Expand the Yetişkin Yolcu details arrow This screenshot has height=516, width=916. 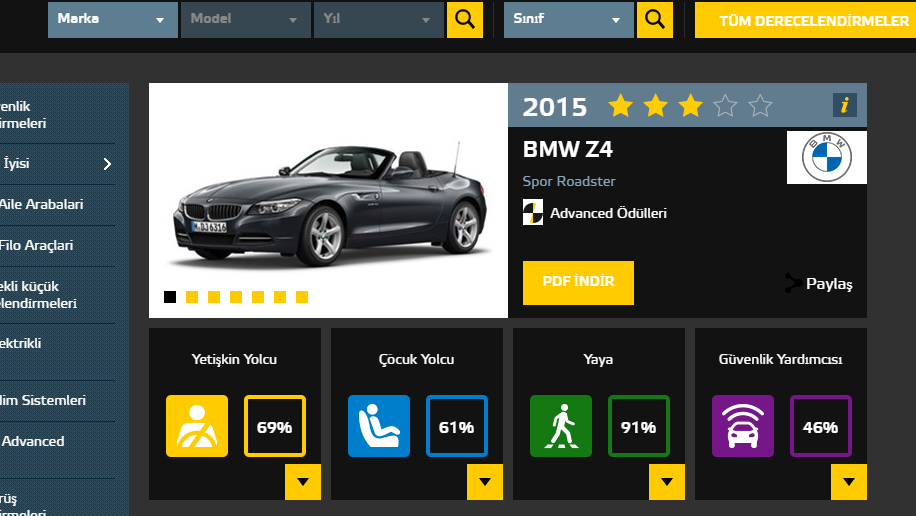point(303,482)
